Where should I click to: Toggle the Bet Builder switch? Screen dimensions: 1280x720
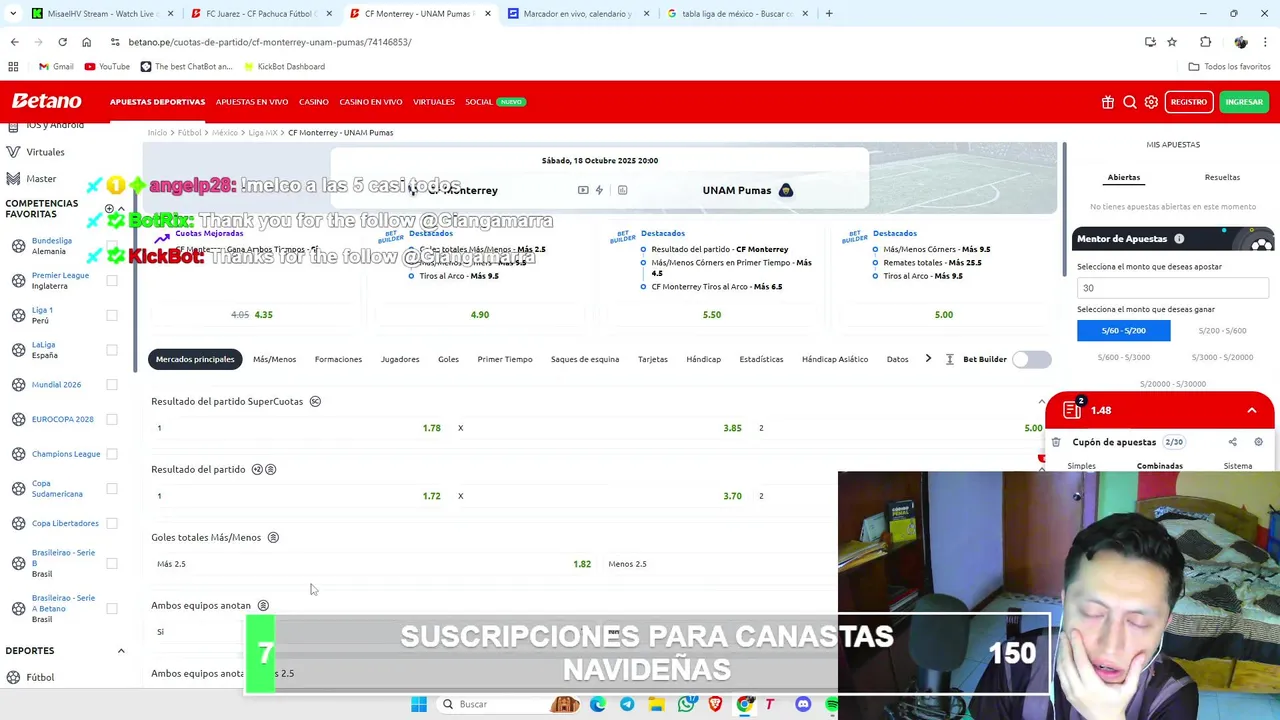pos(1031,359)
